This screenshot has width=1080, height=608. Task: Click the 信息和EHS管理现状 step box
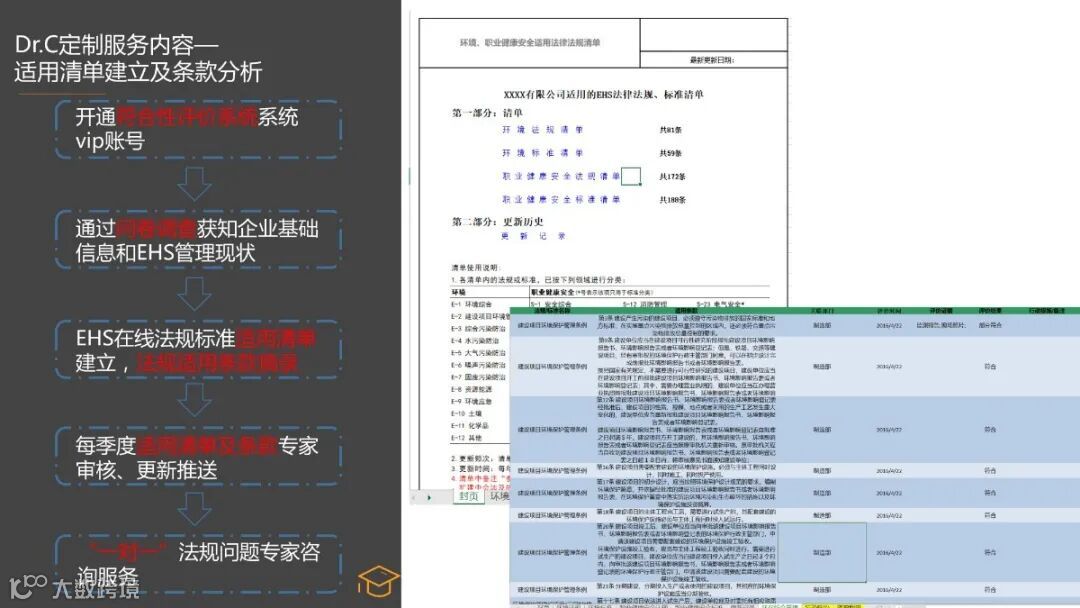coord(198,240)
